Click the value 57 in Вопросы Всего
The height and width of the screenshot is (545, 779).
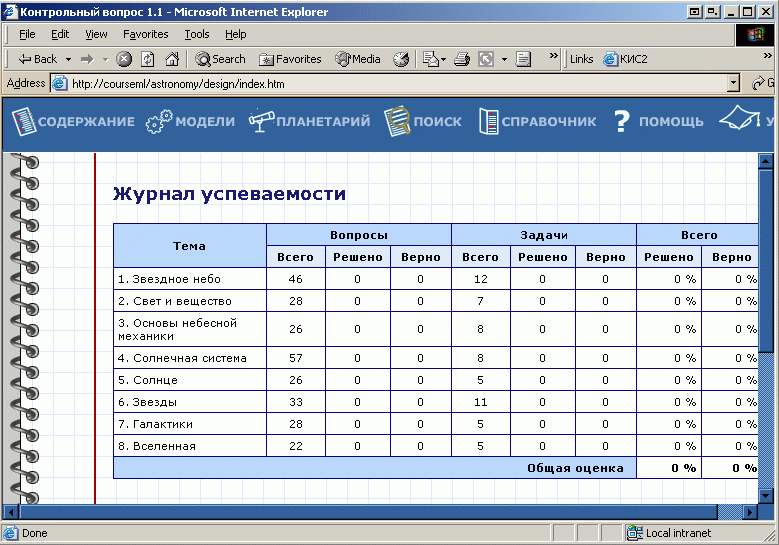coord(296,358)
